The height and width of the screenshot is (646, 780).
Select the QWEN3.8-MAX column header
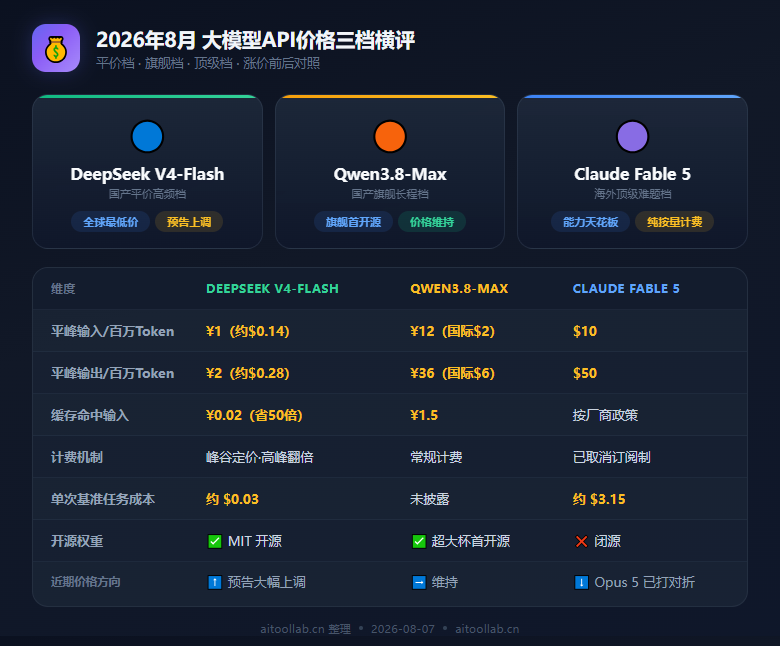(x=459, y=288)
